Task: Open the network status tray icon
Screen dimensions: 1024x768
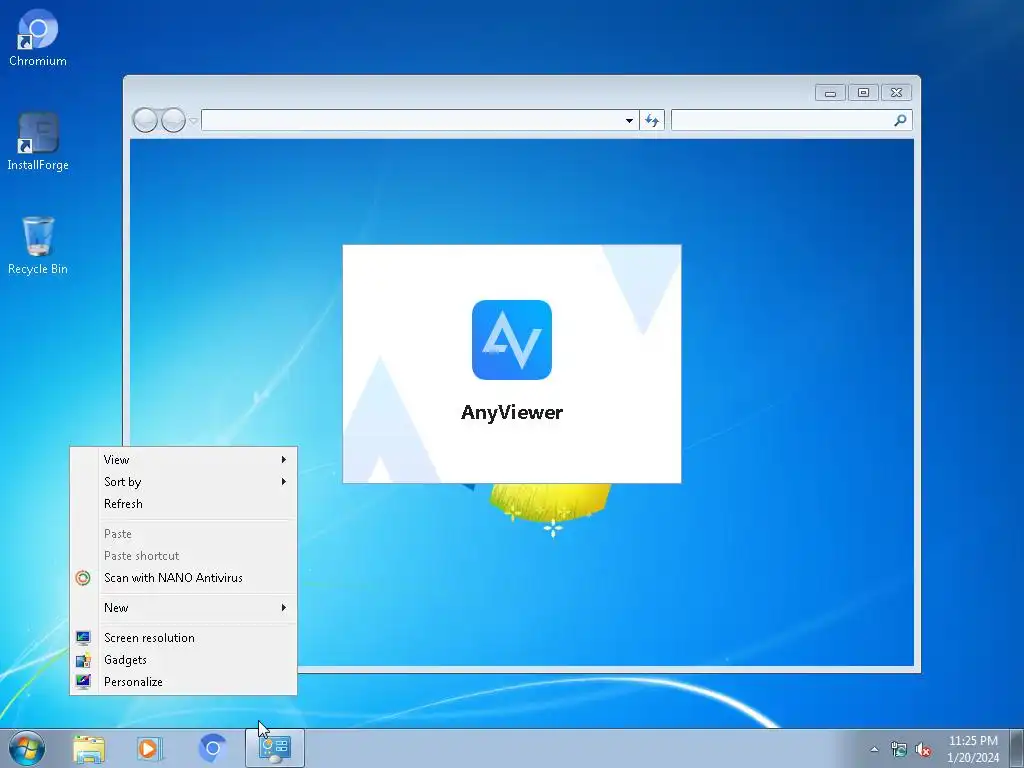Action: pos(899,749)
